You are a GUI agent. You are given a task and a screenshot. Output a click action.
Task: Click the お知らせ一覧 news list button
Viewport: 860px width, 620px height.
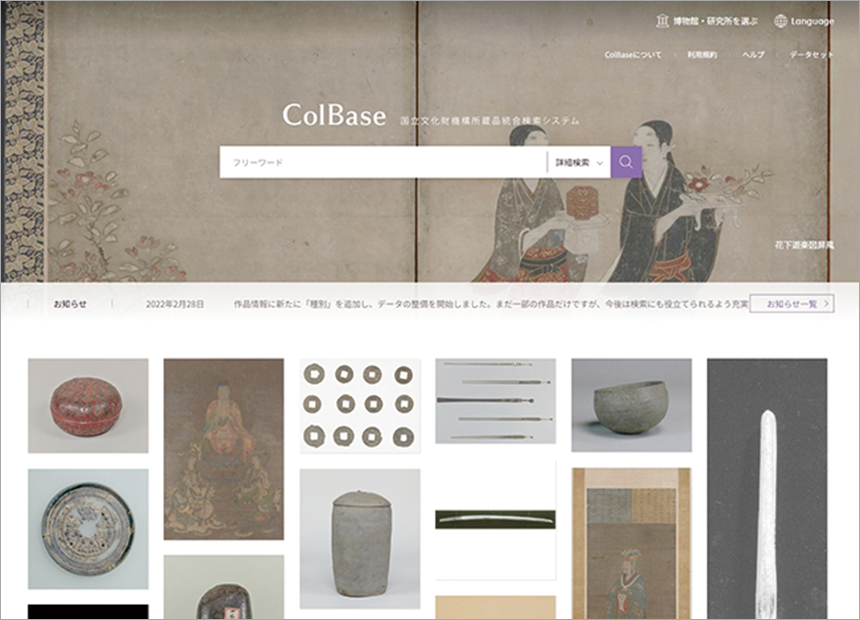click(x=792, y=303)
